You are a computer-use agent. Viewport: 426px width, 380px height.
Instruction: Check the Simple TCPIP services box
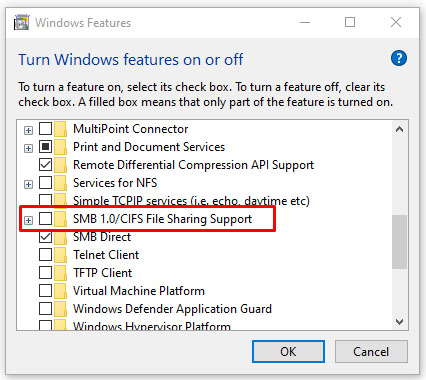(45, 200)
